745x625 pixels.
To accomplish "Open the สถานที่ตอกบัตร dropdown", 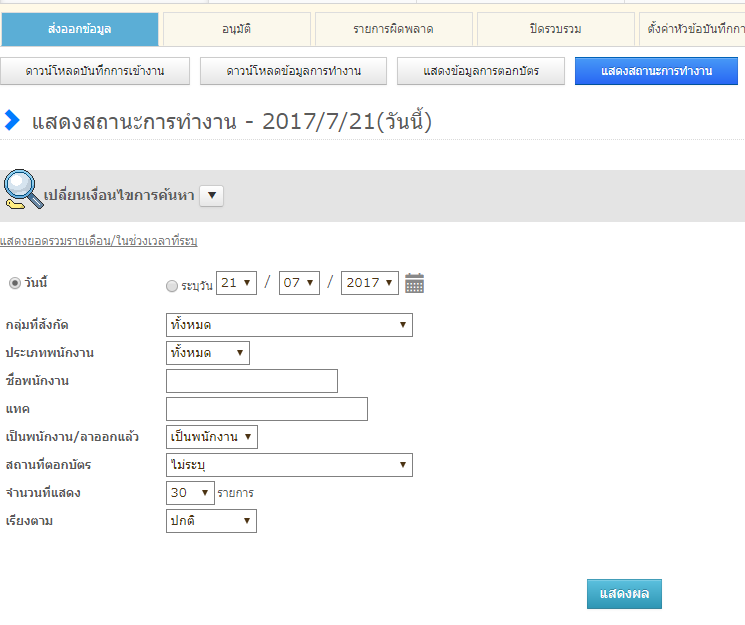I will click(289, 465).
